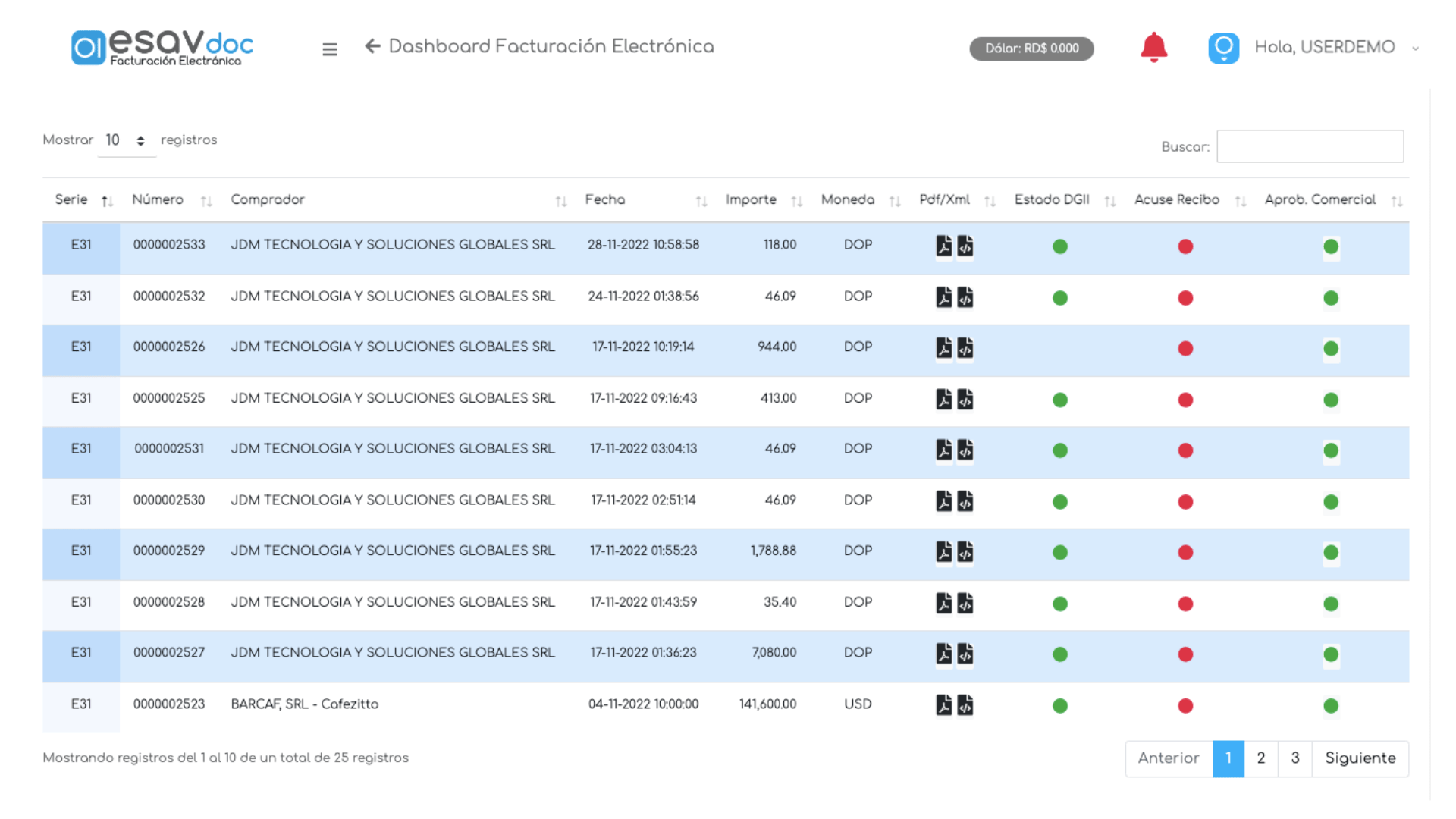This screenshot has height=819, width=1456.
Task: Click green Estado DGII dot for 0000002527
Action: click(x=1060, y=654)
